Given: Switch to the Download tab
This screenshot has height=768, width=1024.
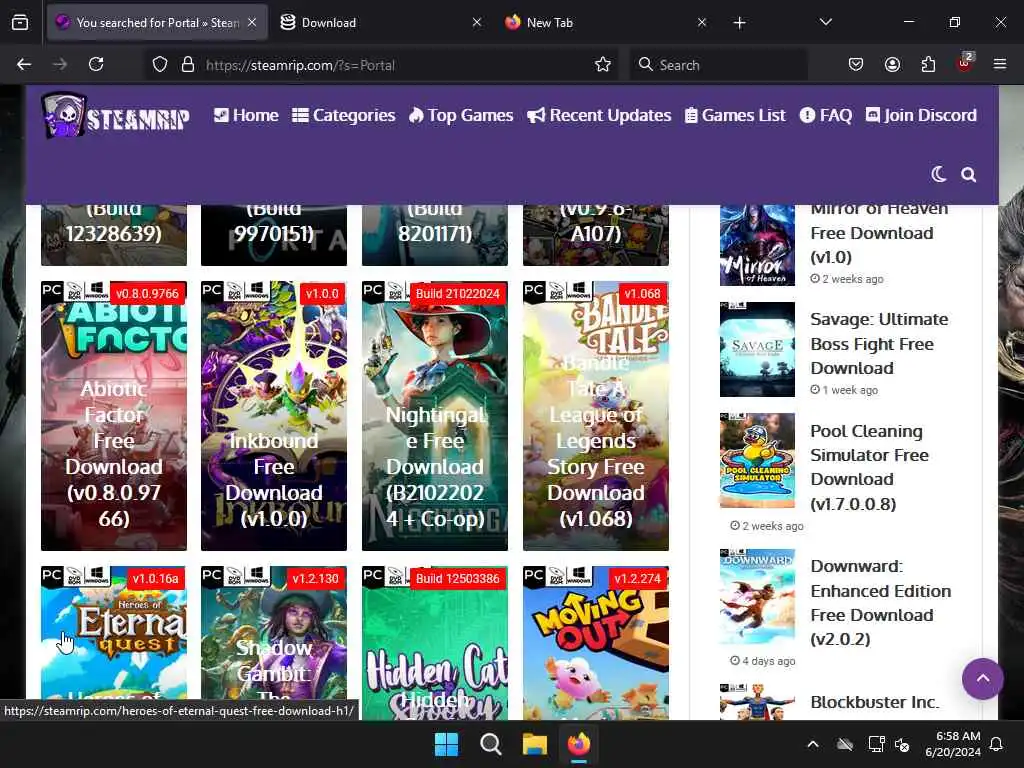Looking at the screenshot, I should [x=381, y=23].
